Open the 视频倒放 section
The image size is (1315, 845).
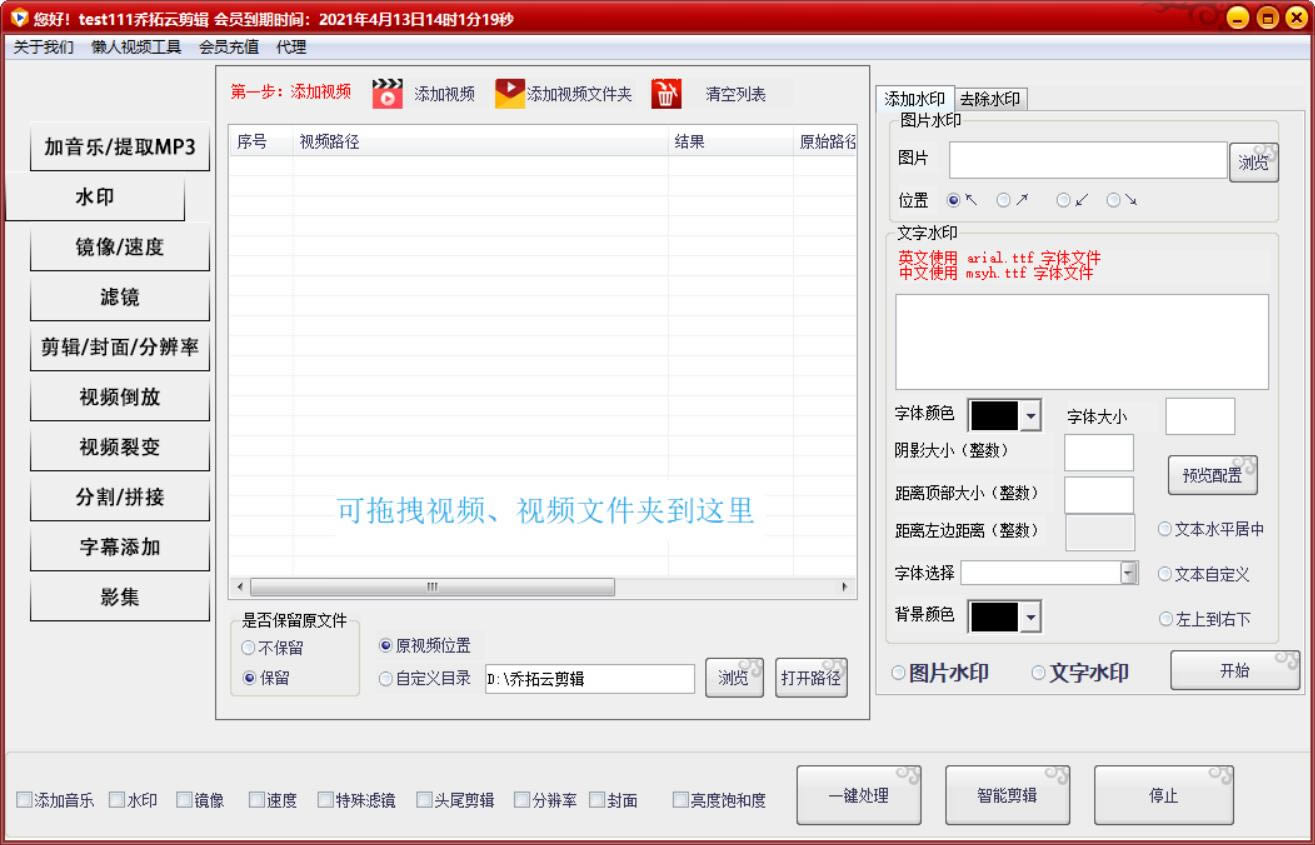coord(120,397)
